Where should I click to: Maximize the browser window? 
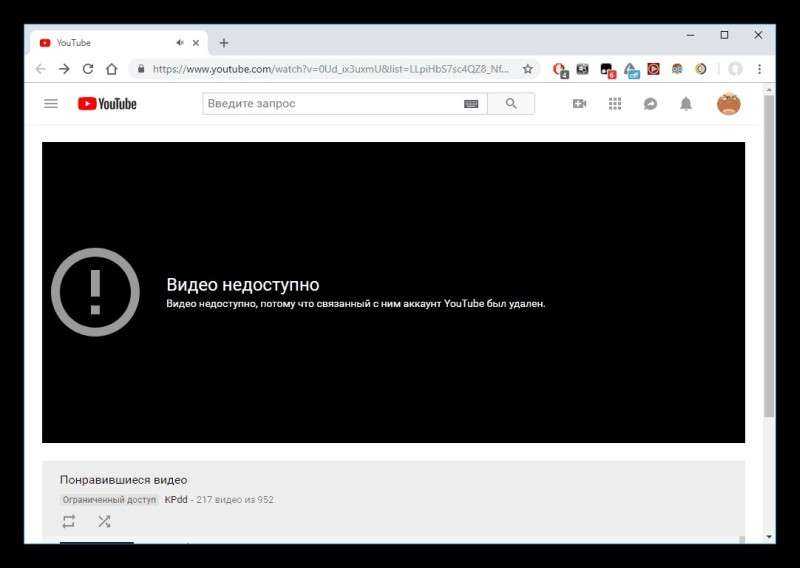(x=724, y=35)
